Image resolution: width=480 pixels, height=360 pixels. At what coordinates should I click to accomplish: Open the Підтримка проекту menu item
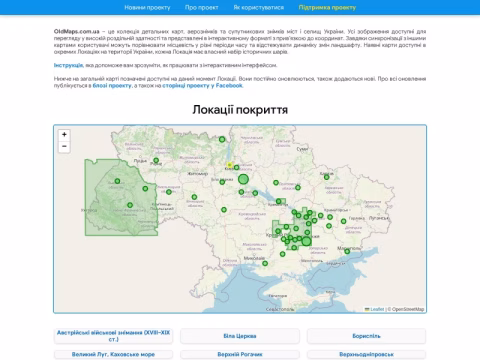pyautogui.click(x=327, y=7)
